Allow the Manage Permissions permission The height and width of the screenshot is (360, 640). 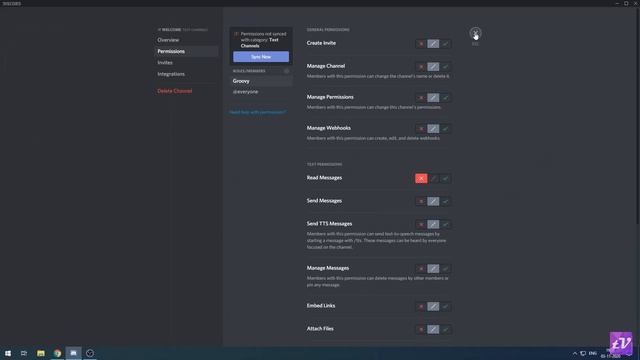(445, 98)
